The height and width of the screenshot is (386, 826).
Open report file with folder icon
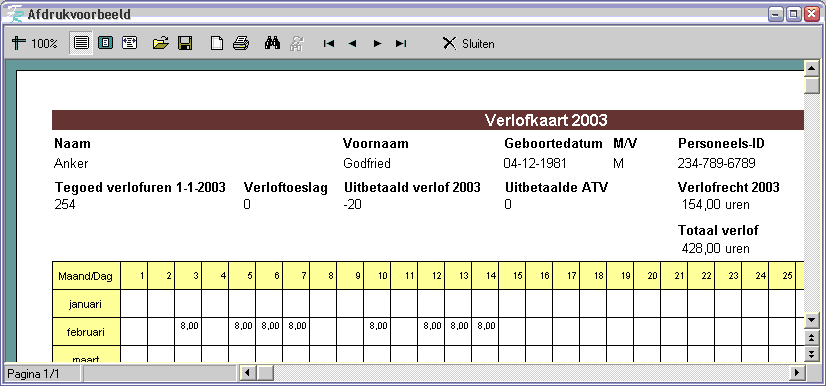[x=161, y=43]
